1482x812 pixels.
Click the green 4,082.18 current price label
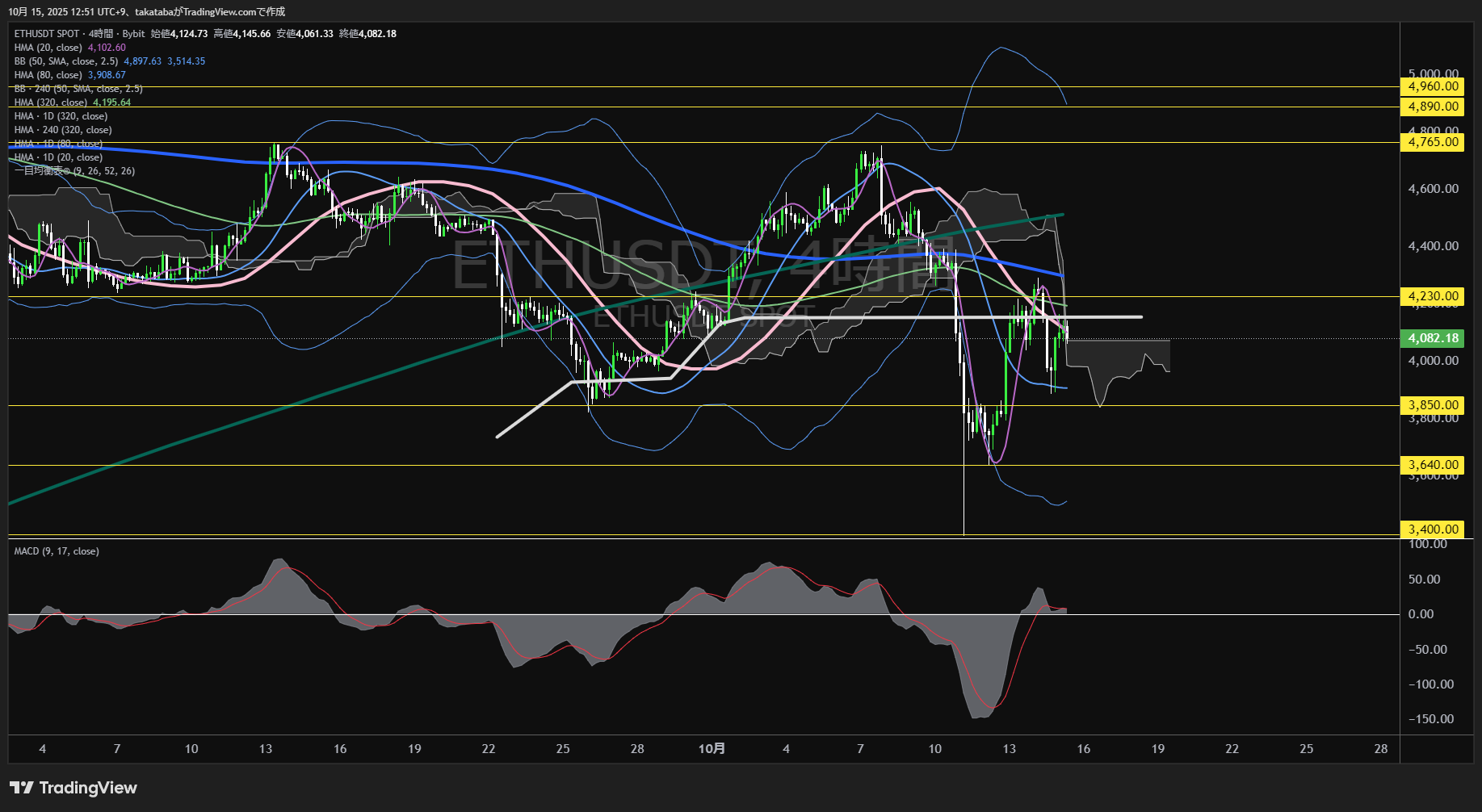[1433, 338]
